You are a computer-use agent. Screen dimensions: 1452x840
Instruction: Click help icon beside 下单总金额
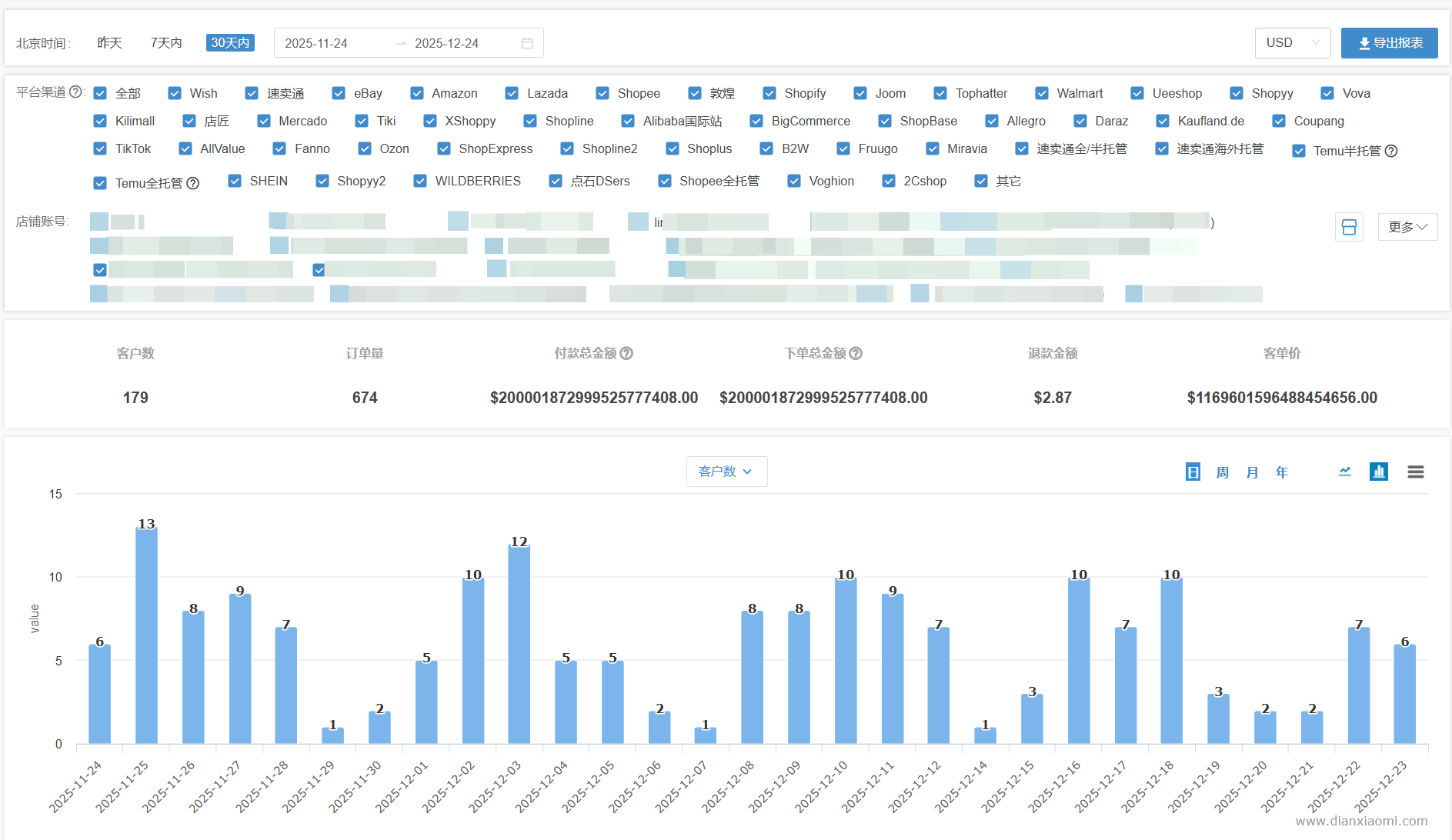pyautogui.click(x=856, y=353)
